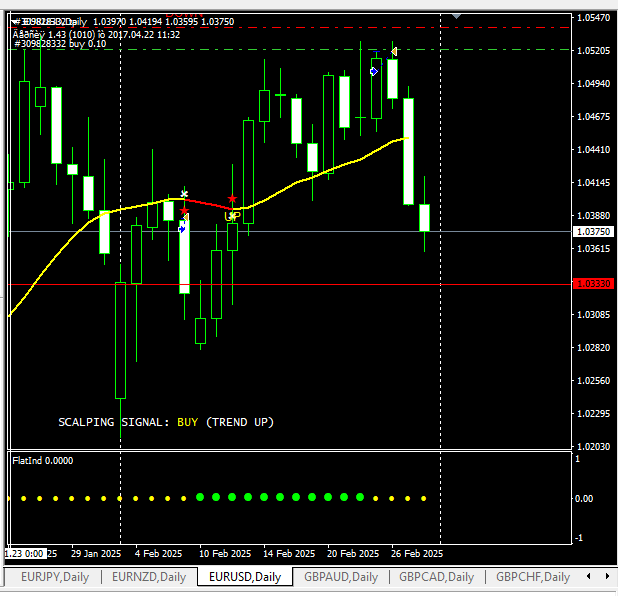Click the blue buy arrow near 20 Feb candles

point(374,71)
